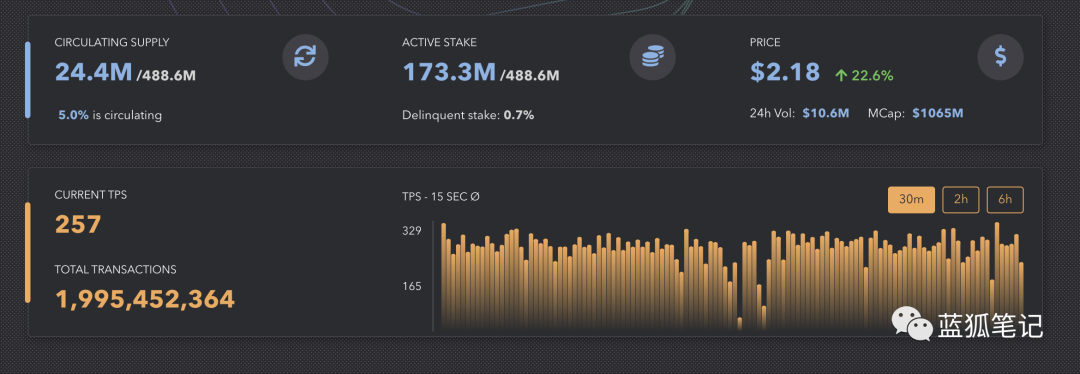Select the 30m time range
Viewport: 1080px width, 374px height.
(x=911, y=200)
